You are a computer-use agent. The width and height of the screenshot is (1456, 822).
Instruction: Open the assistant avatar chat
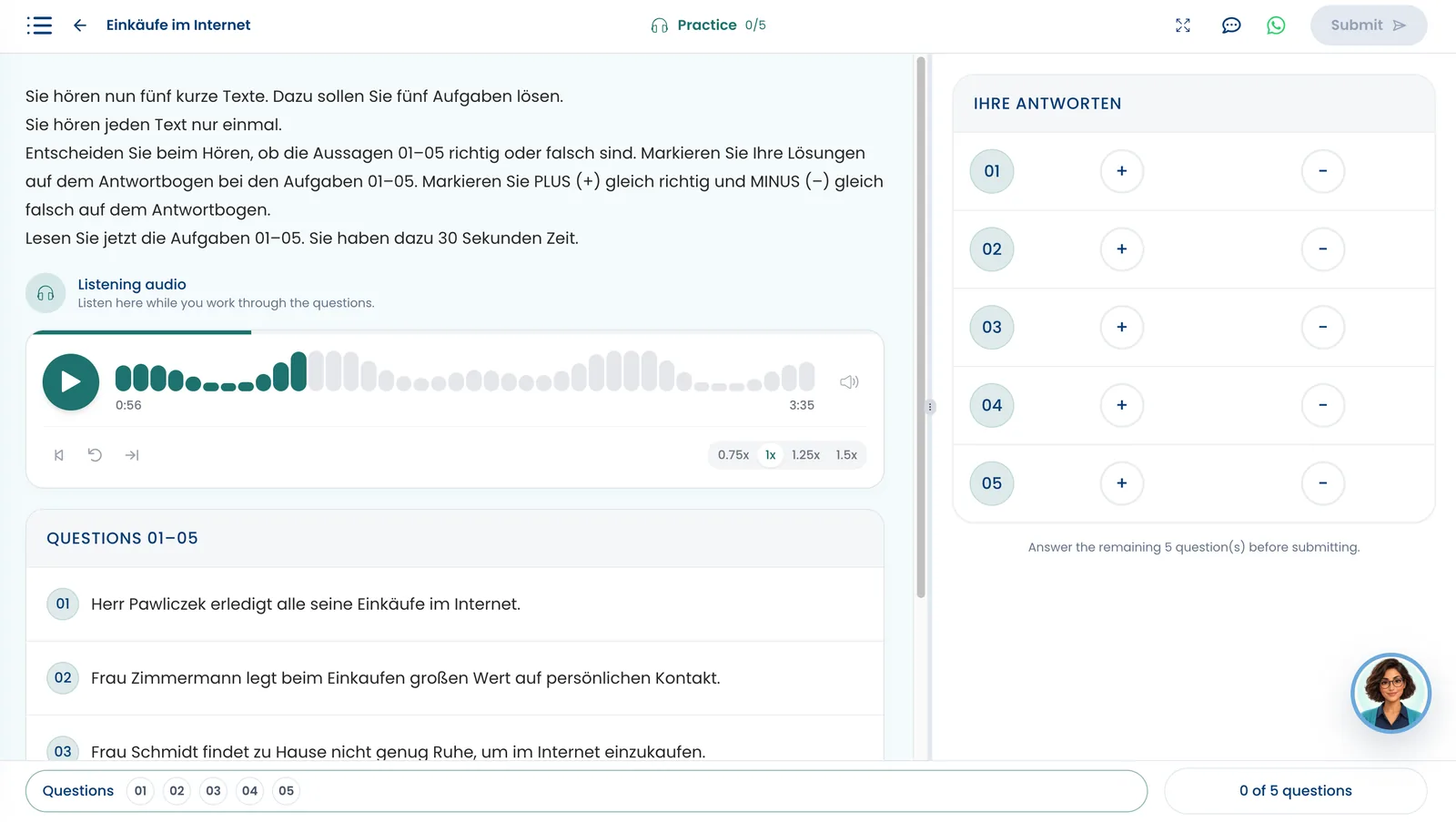[x=1390, y=693]
